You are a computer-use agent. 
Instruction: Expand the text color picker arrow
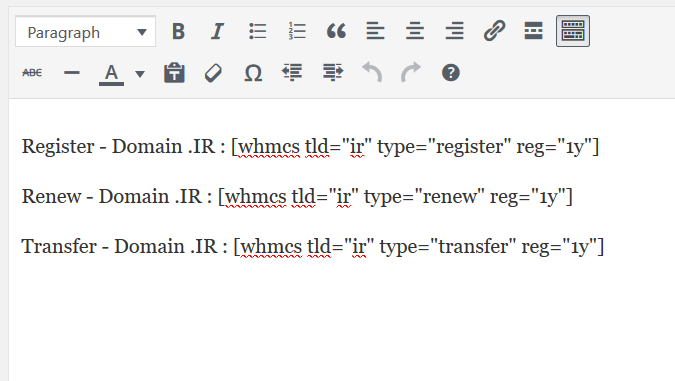pos(140,74)
